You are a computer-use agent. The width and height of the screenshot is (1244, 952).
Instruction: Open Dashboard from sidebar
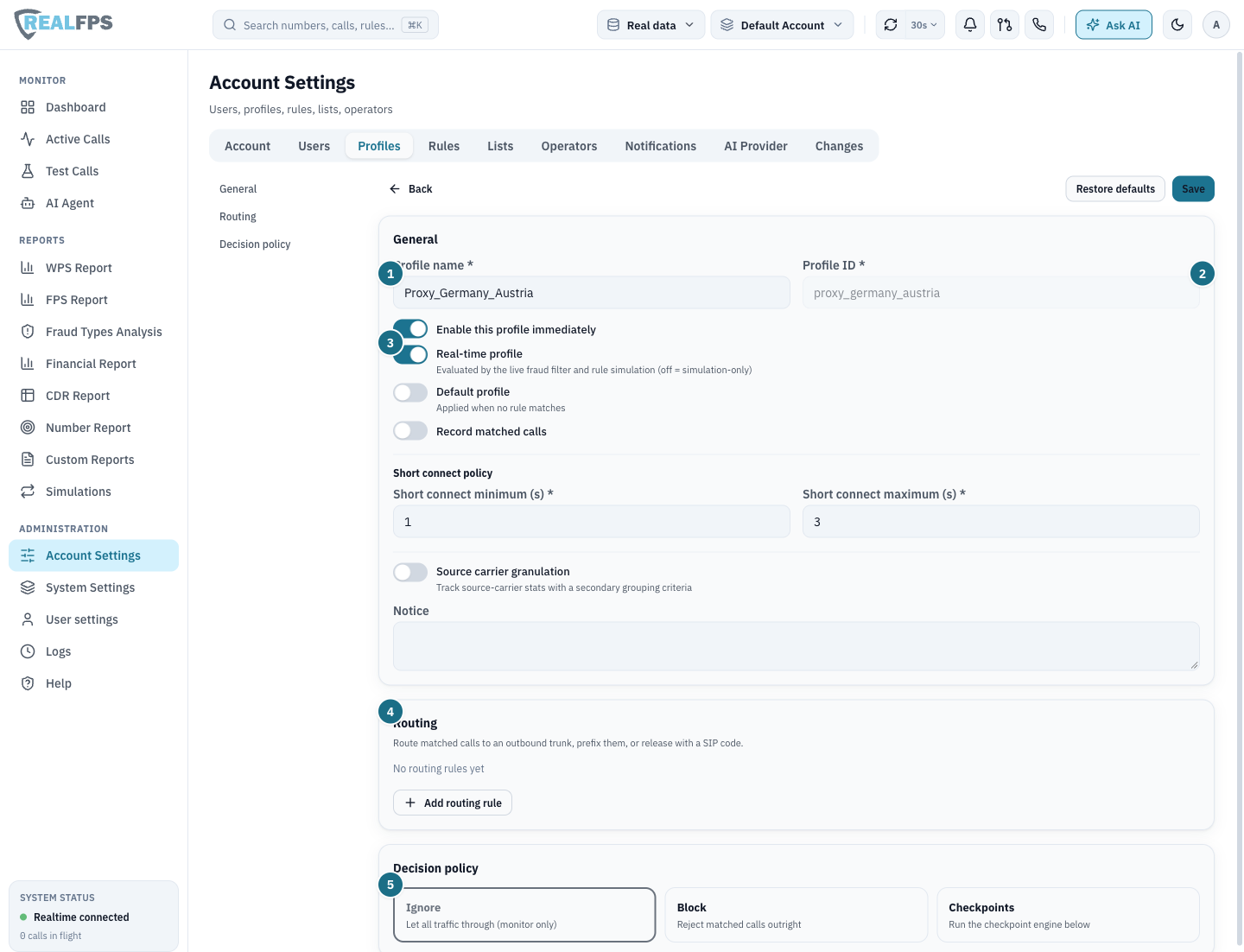[93, 107]
